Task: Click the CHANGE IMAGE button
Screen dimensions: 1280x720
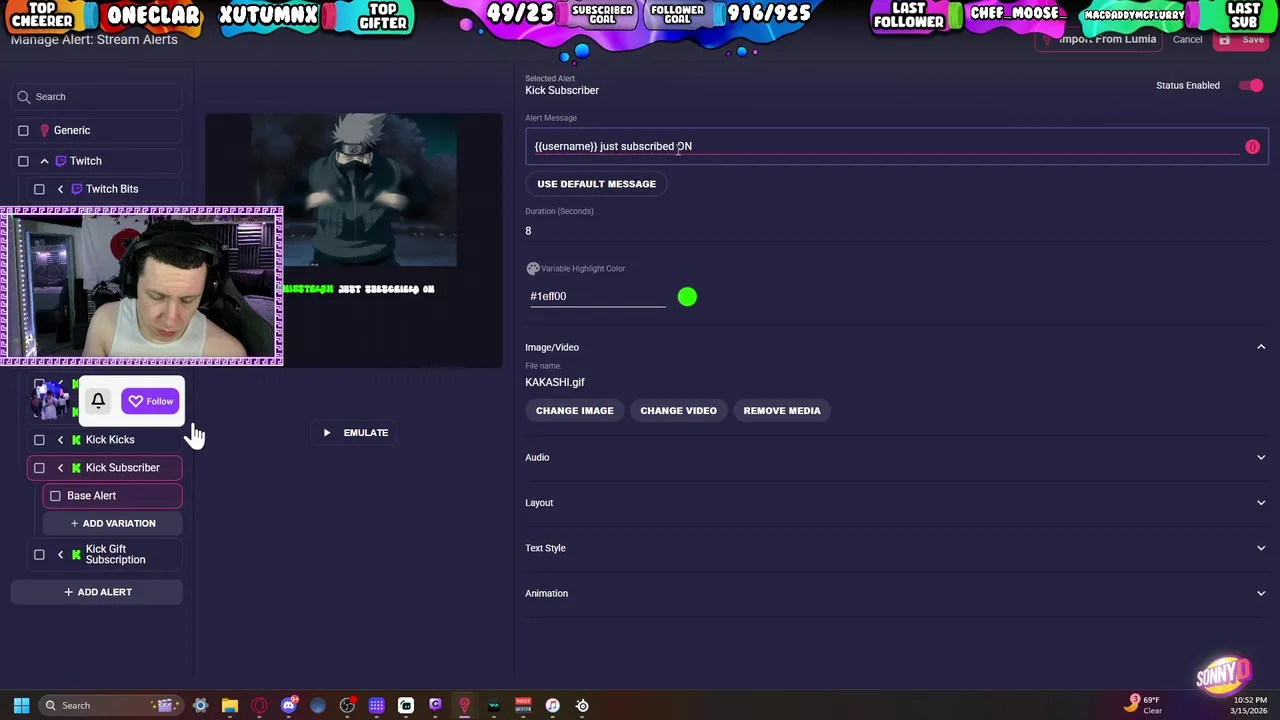Action: [575, 411]
